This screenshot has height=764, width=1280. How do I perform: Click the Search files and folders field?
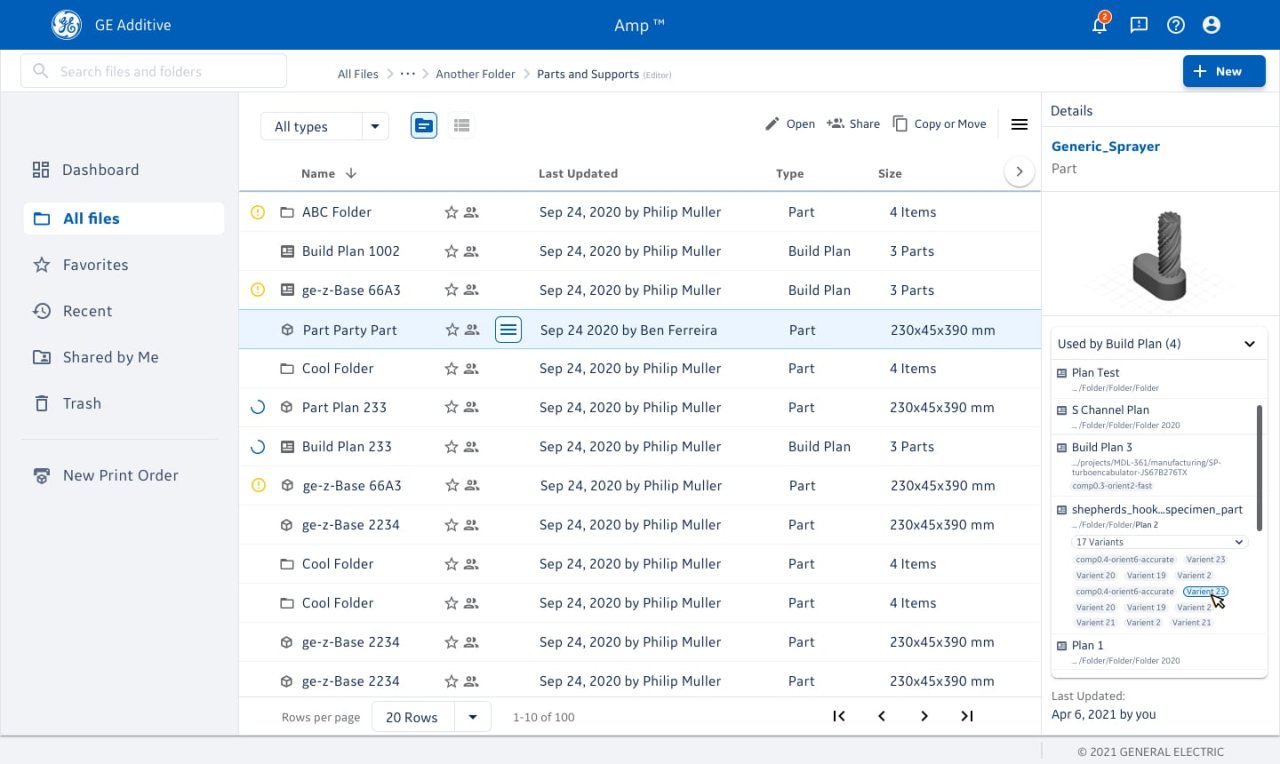154,71
